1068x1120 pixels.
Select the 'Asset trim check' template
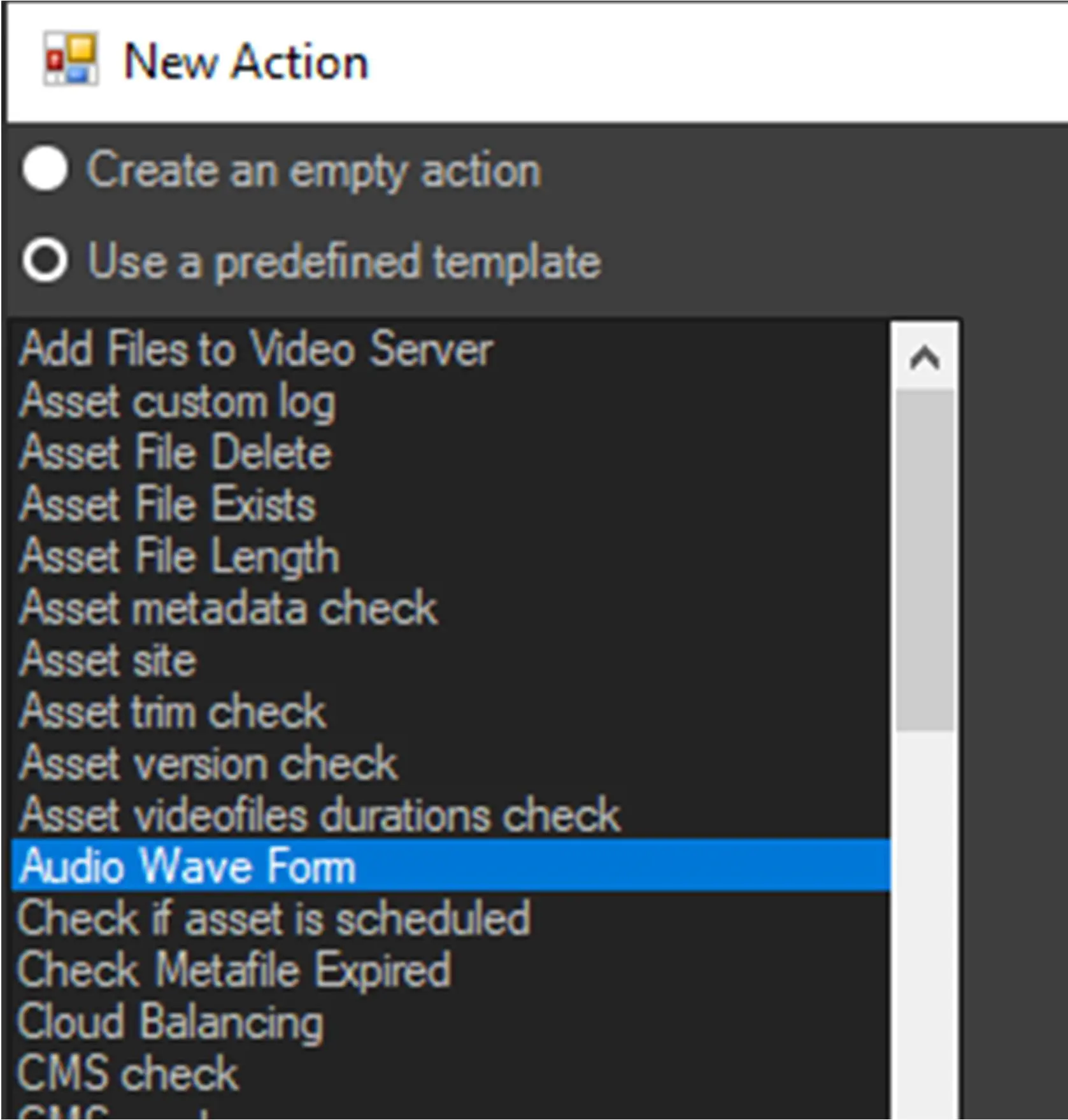coord(173,711)
